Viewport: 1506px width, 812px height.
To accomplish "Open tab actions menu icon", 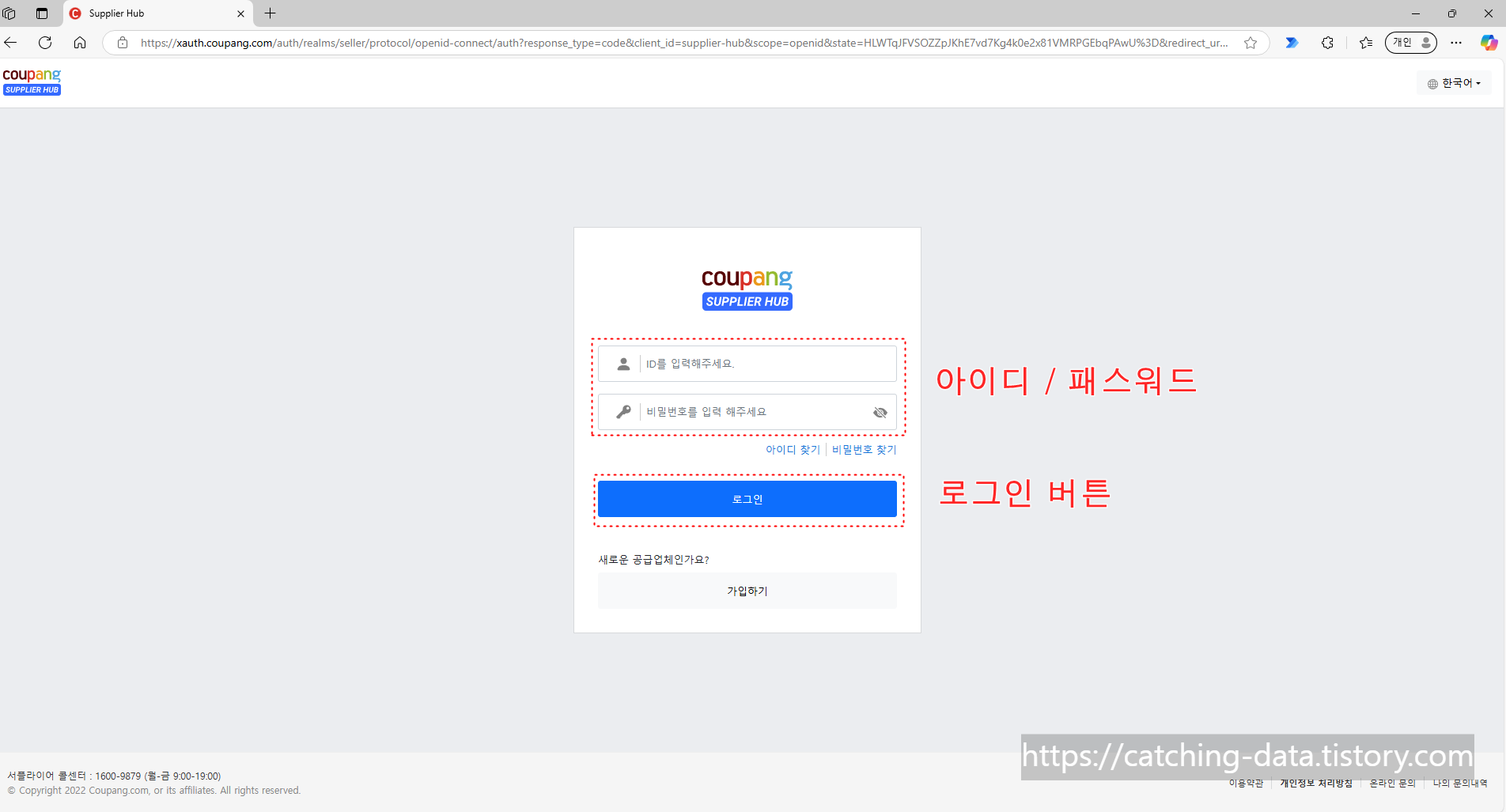I will tap(42, 13).
